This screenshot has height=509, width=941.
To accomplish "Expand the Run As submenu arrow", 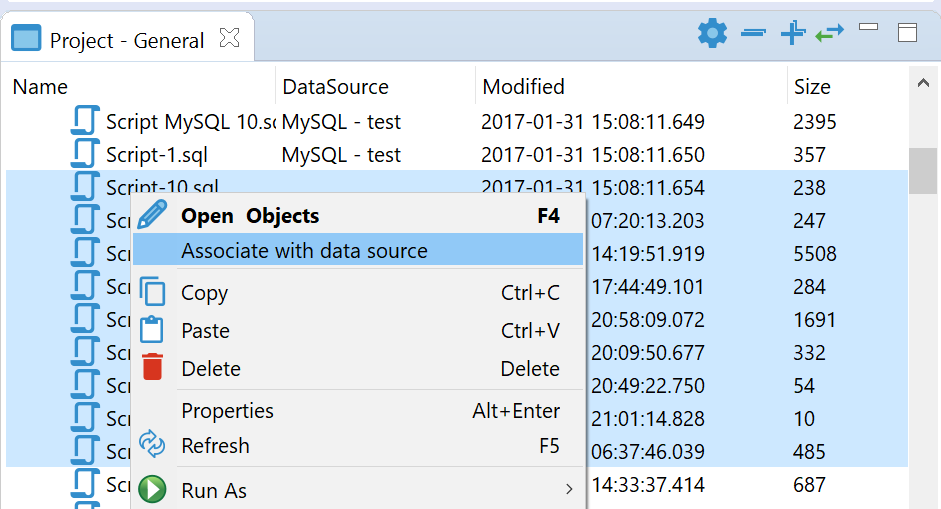I will tap(569, 490).
